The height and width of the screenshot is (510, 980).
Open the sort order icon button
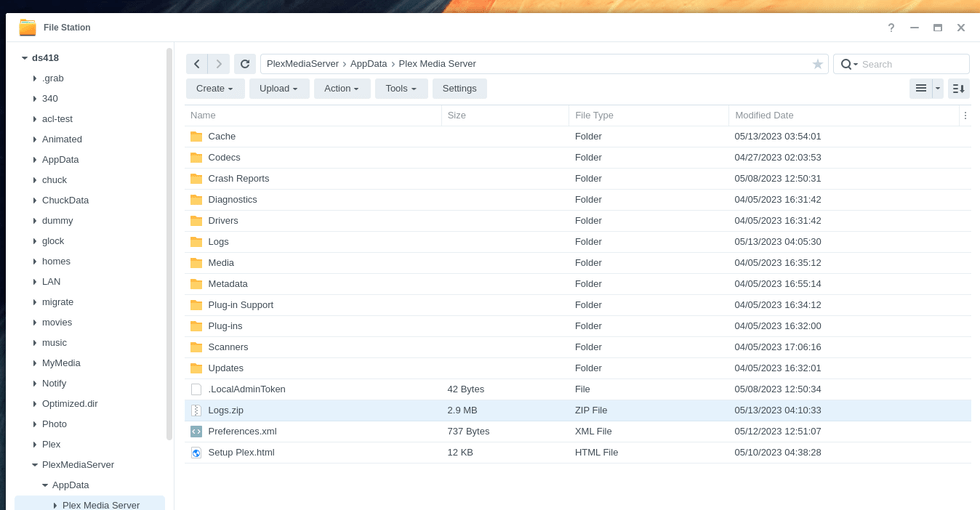(x=959, y=89)
